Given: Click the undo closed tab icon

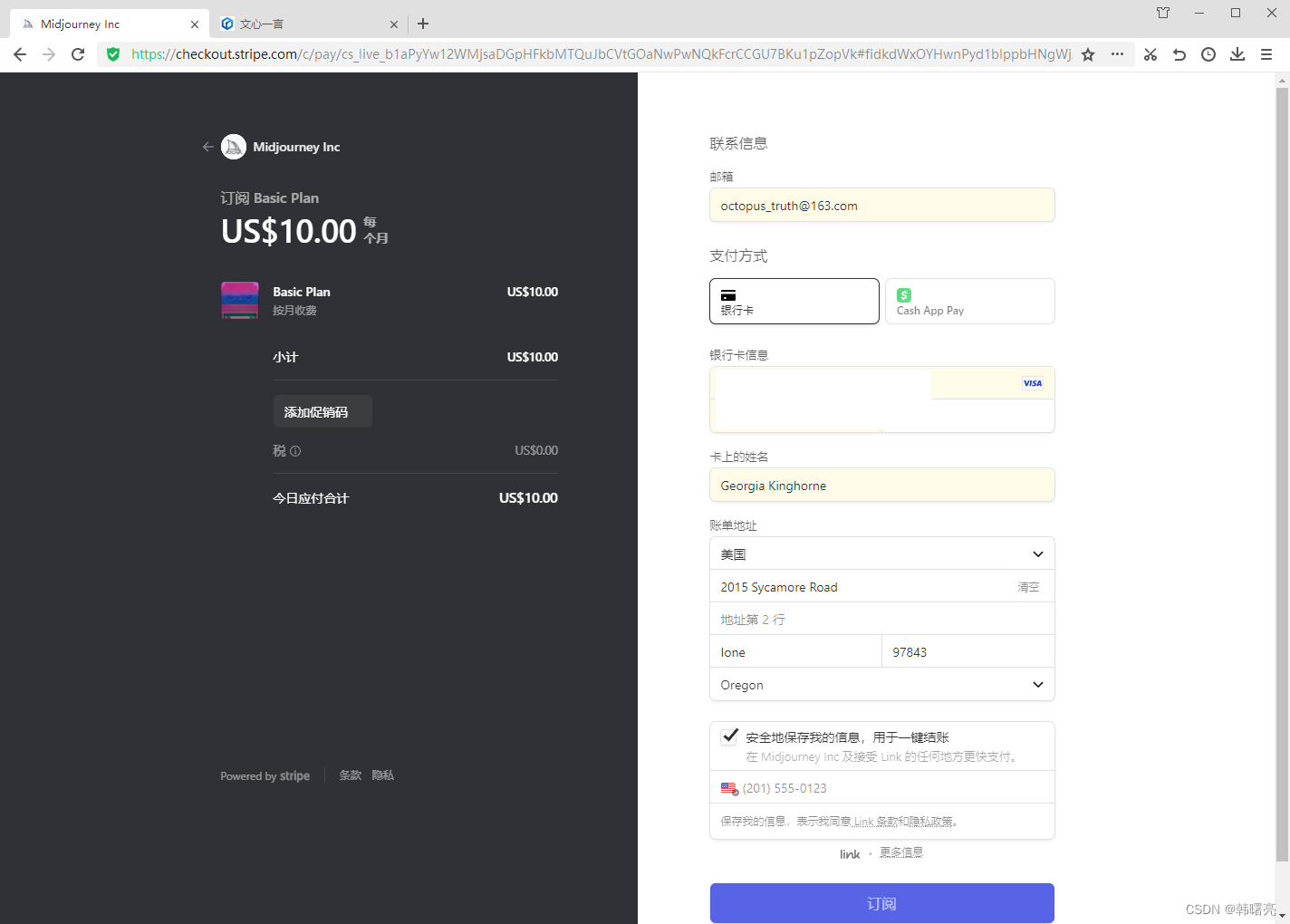Looking at the screenshot, I should coord(1179,54).
